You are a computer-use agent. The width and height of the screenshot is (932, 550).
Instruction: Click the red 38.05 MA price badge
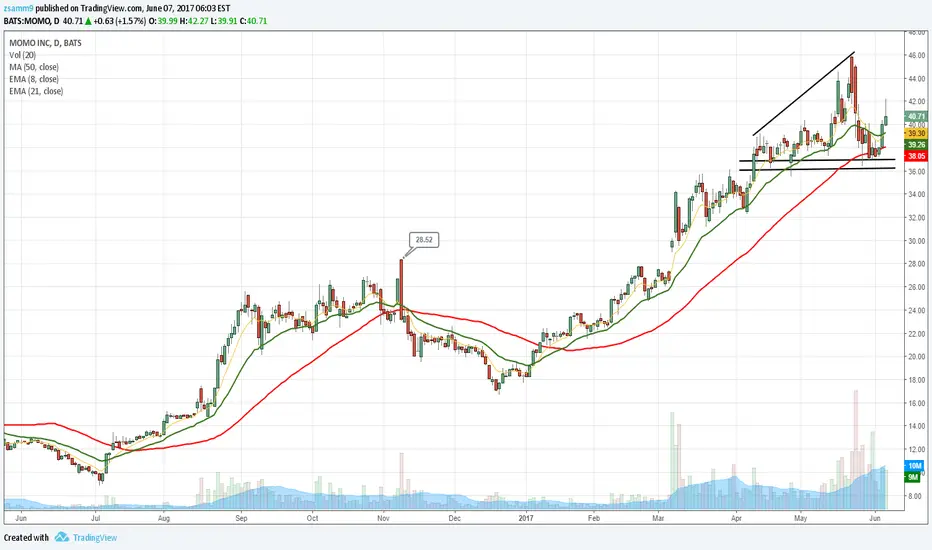[x=915, y=156]
